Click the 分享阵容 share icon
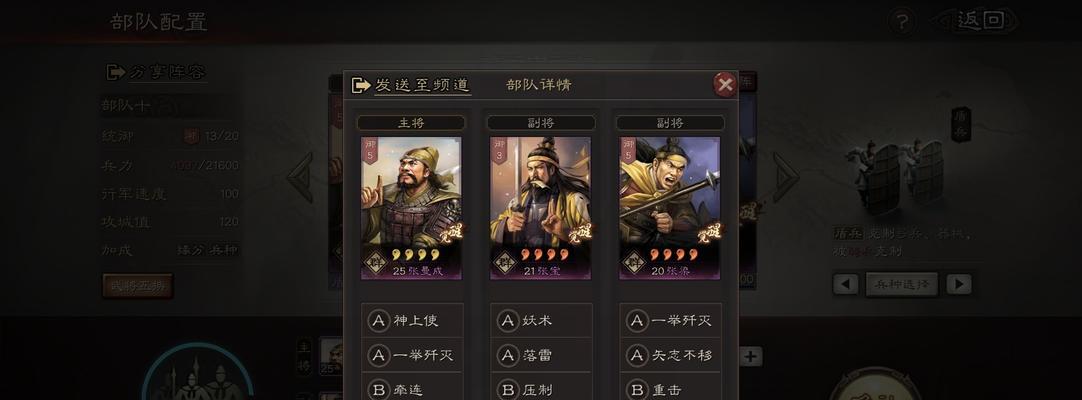The width and height of the screenshot is (1082, 400). [x=115, y=72]
